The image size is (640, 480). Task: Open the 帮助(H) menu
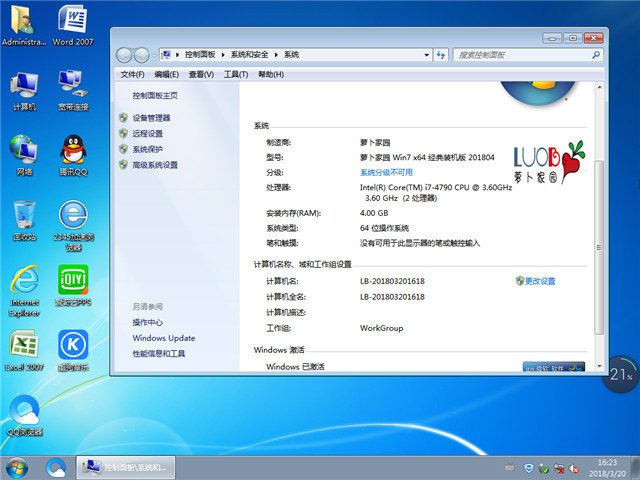click(x=271, y=74)
